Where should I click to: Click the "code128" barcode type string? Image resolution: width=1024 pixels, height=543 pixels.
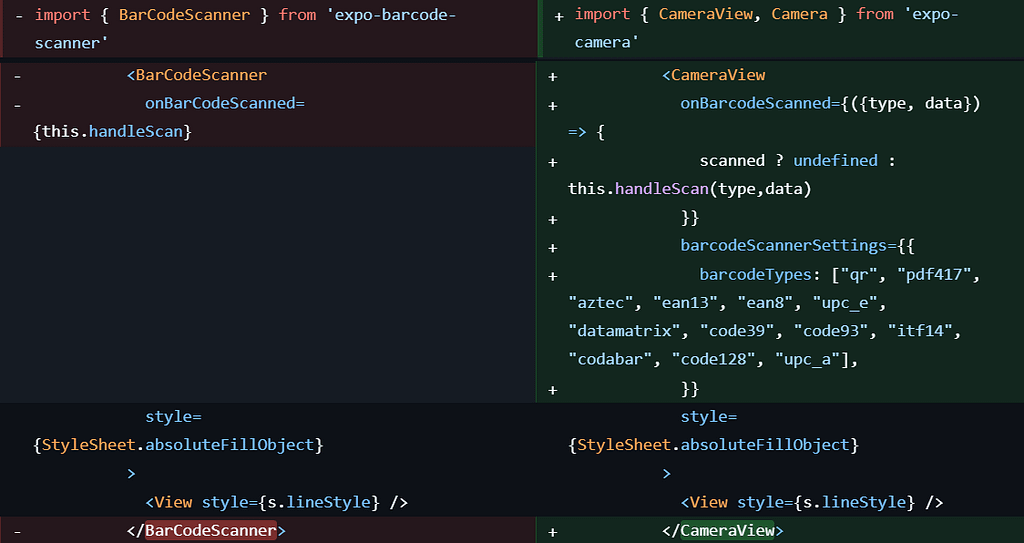pyautogui.click(x=713, y=359)
